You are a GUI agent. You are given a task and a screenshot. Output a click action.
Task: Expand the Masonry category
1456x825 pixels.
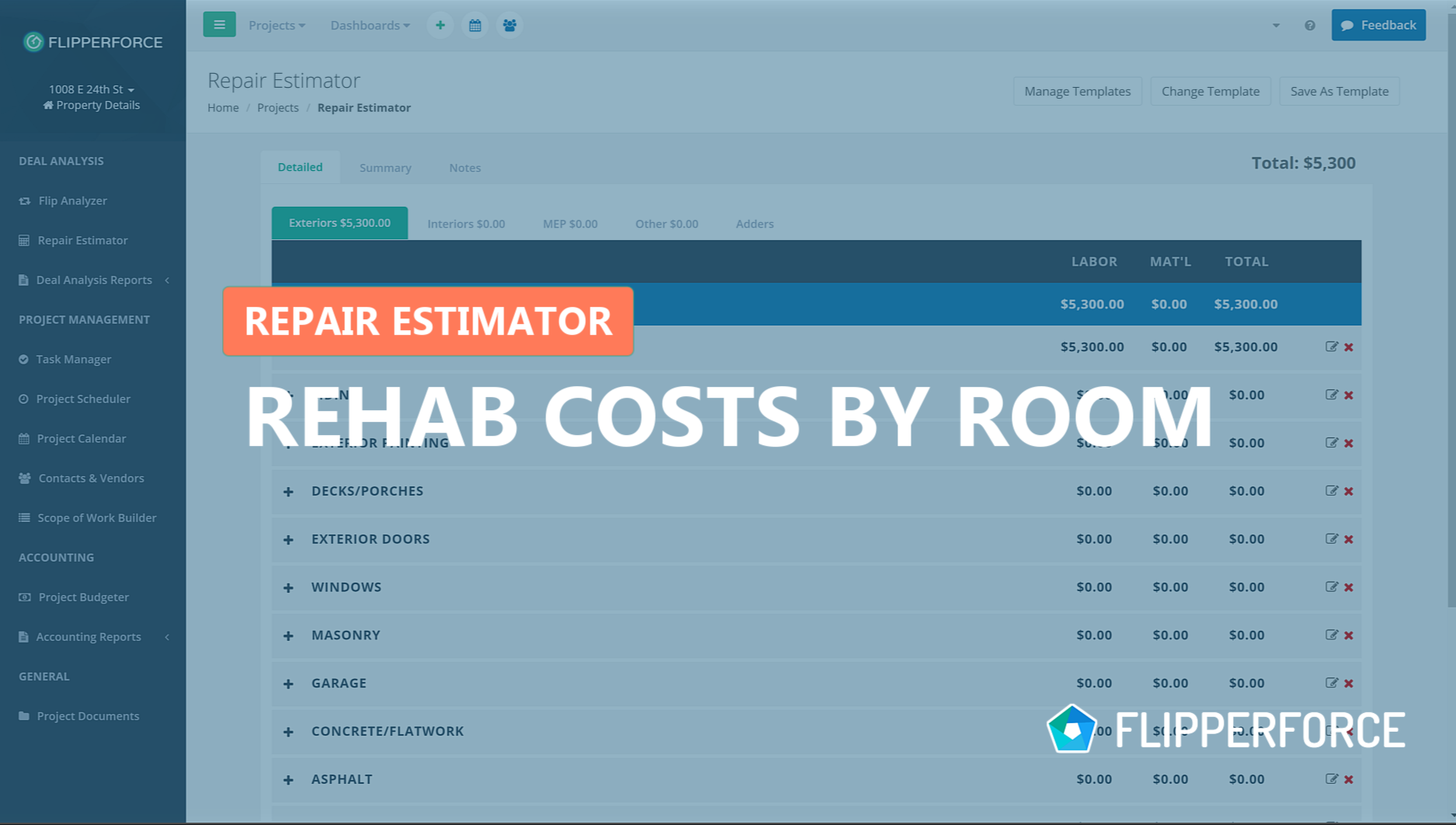pos(288,635)
